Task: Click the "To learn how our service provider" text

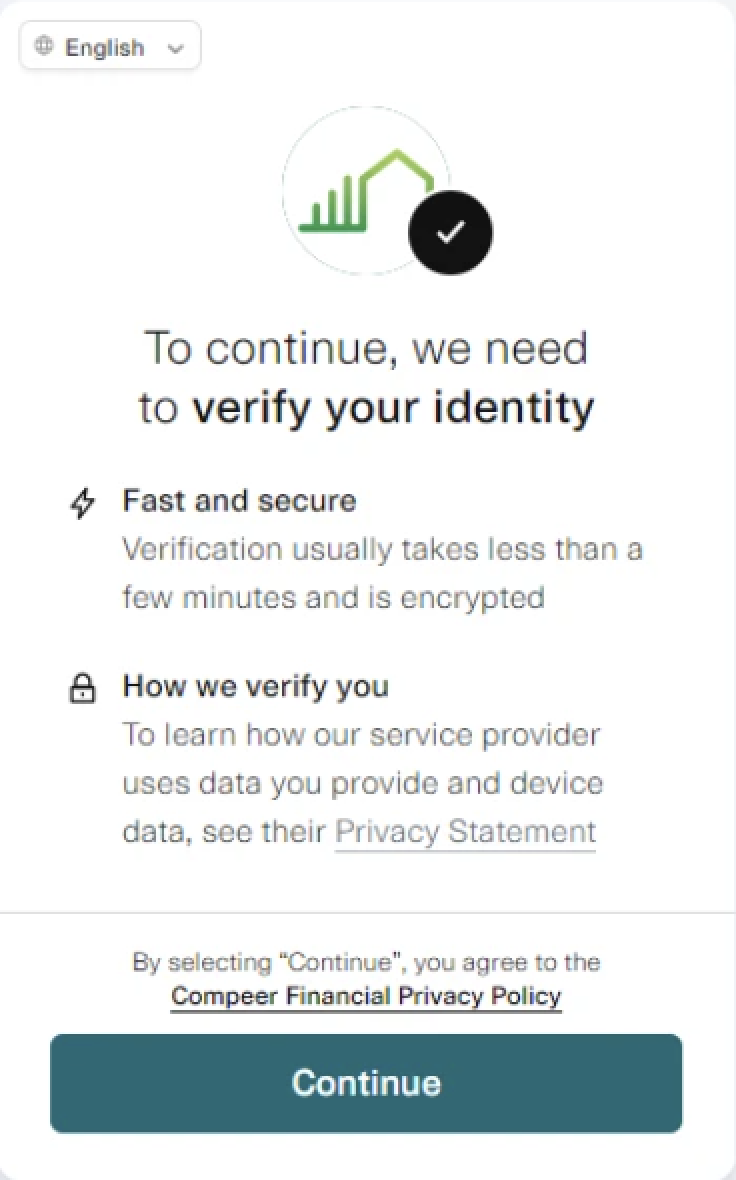Action: (x=361, y=735)
